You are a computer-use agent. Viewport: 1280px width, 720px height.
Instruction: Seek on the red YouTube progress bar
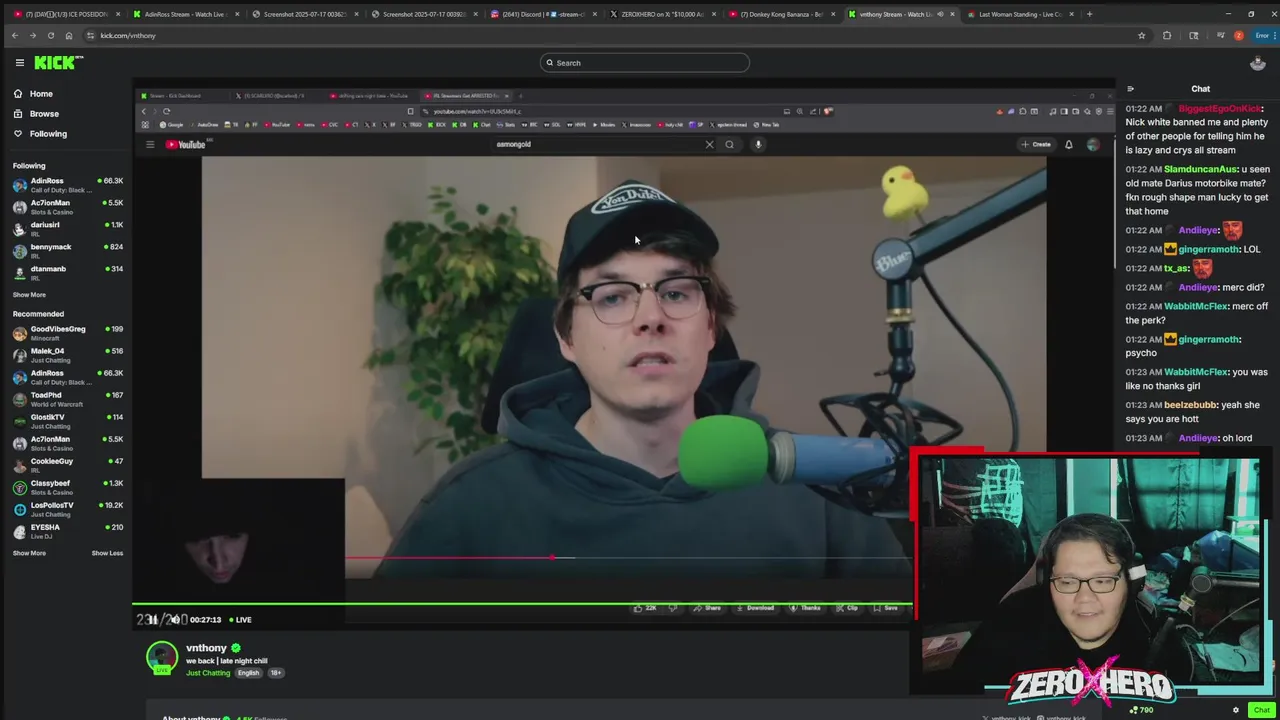click(x=628, y=557)
